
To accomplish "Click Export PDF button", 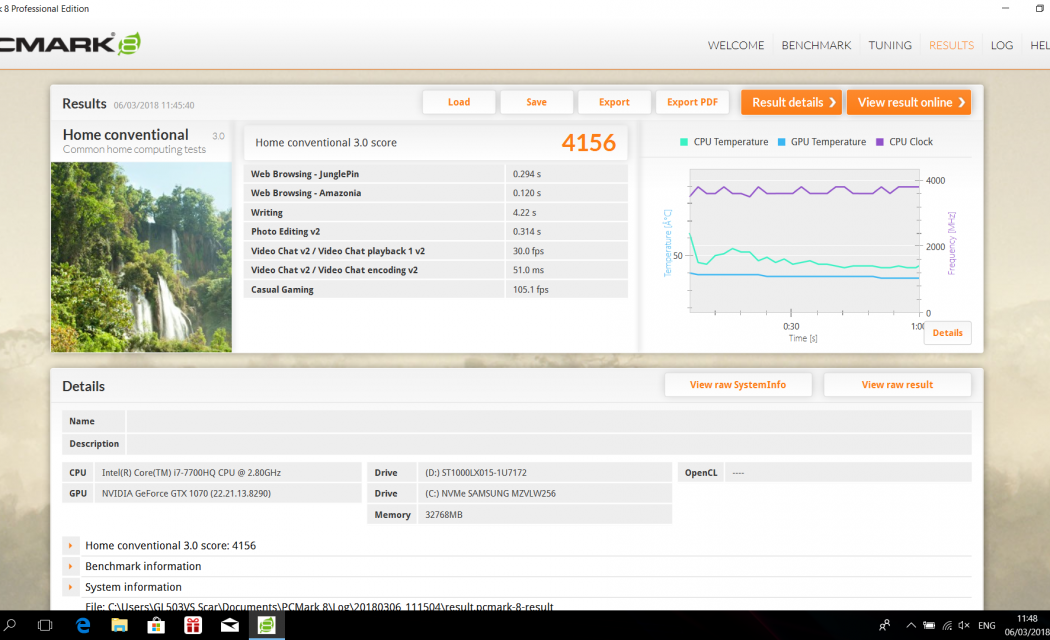I will pos(692,102).
